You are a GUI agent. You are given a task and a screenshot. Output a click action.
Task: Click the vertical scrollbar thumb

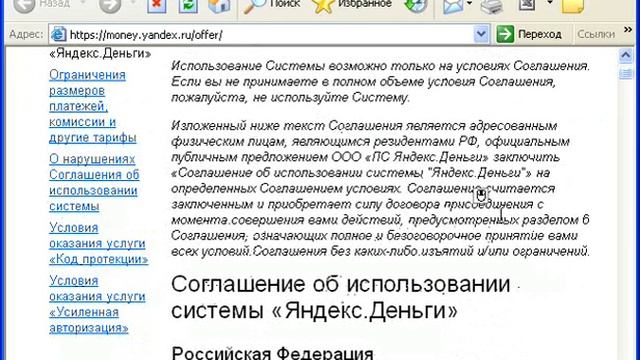(625, 73)
